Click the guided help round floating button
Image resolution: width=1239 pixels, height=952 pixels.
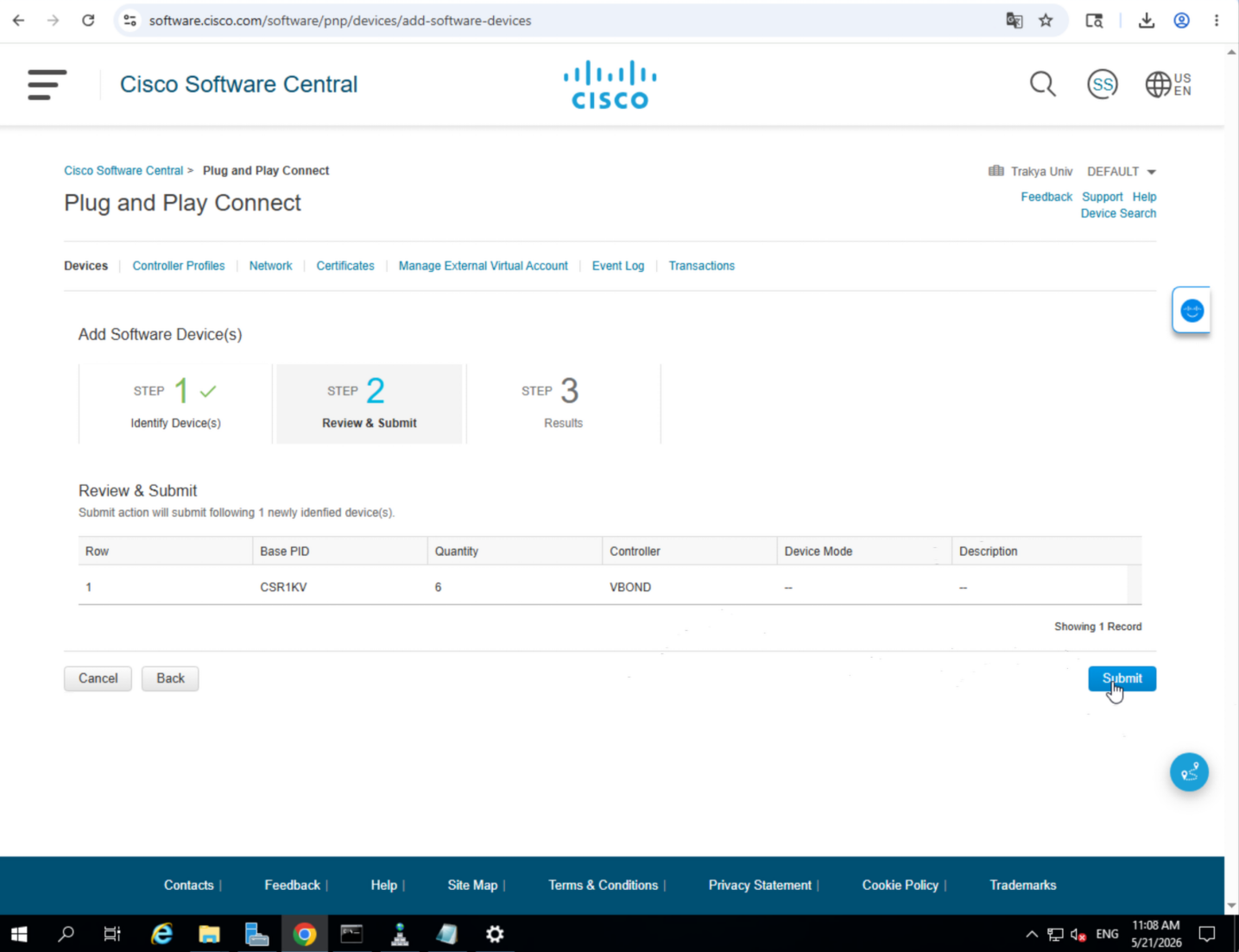1189,772
